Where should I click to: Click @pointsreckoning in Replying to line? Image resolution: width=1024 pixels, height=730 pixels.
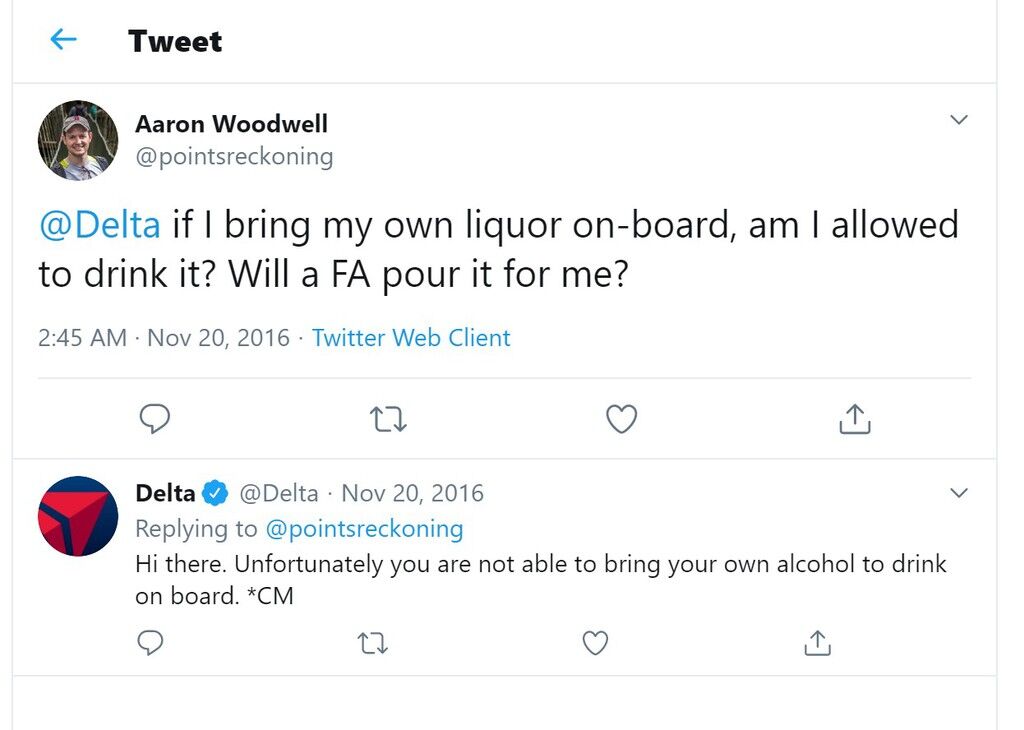point(364,528)
